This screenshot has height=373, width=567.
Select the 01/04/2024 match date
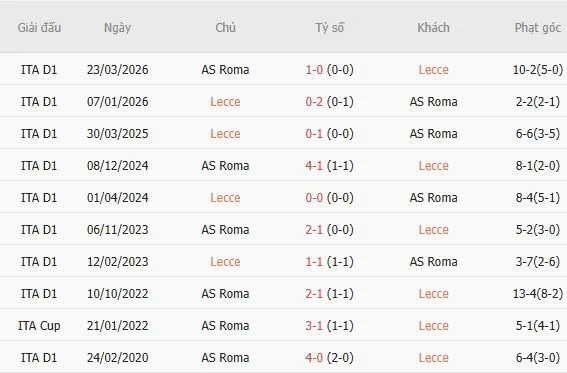[118, 198]
